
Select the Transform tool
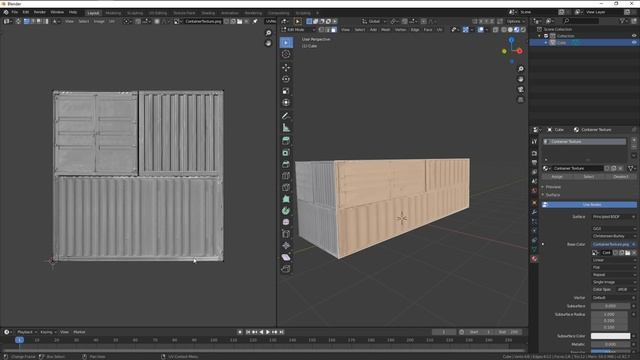click(286, 102)
